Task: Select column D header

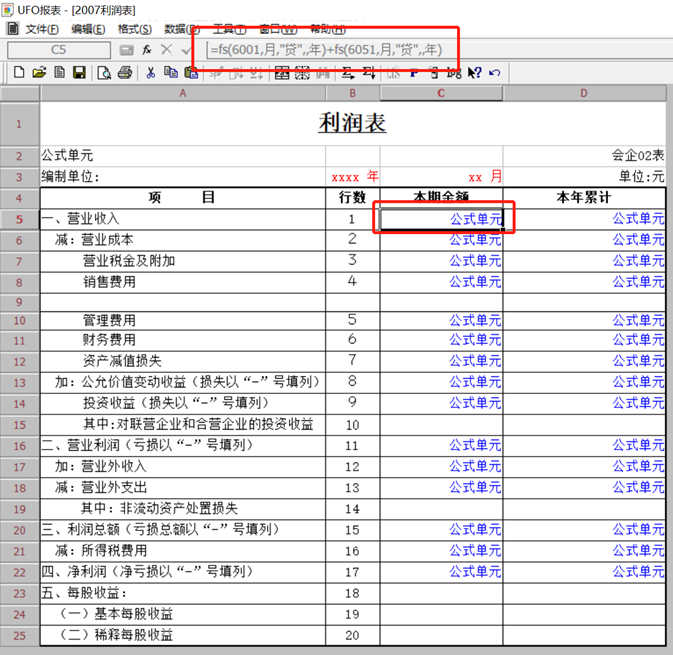Action: pyautogui.click(x=584, y=93)
